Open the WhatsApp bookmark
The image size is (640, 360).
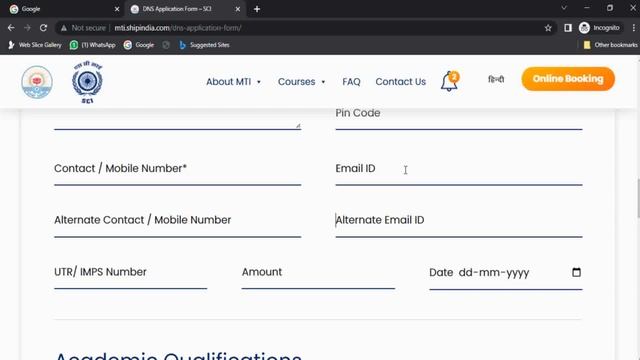pos(93,45)
